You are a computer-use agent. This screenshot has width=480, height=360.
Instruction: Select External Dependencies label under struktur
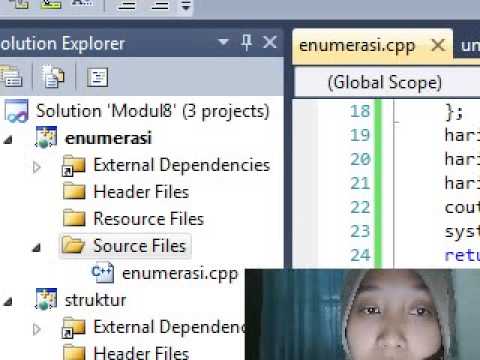(x=169, y=327)
